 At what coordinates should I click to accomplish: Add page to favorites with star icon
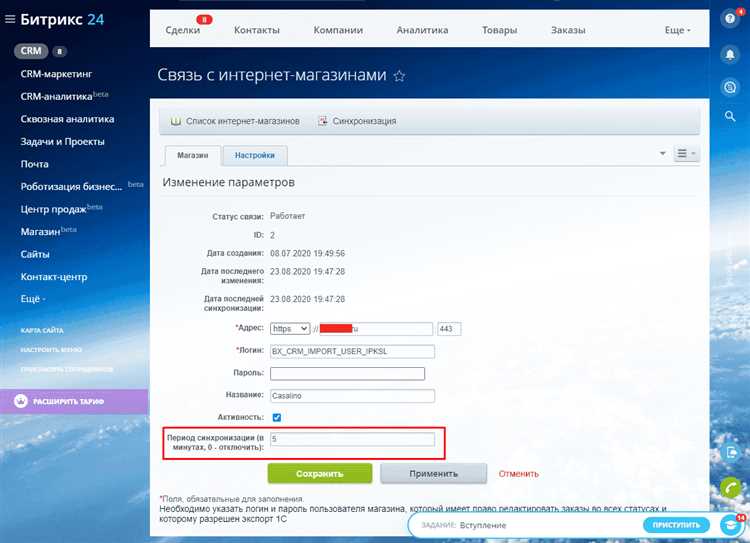coord(399,76)
